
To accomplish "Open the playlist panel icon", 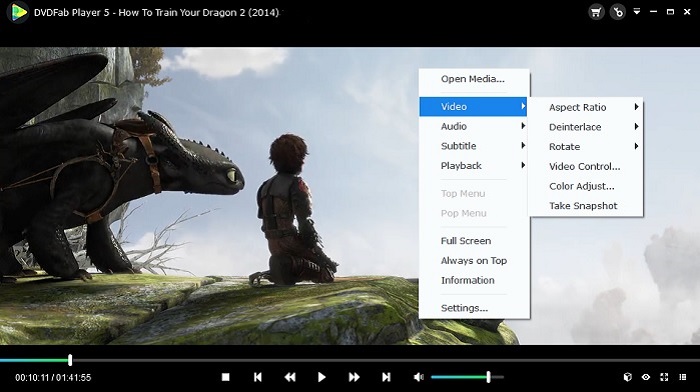I will pyautogui.click(x=683, y=377).
